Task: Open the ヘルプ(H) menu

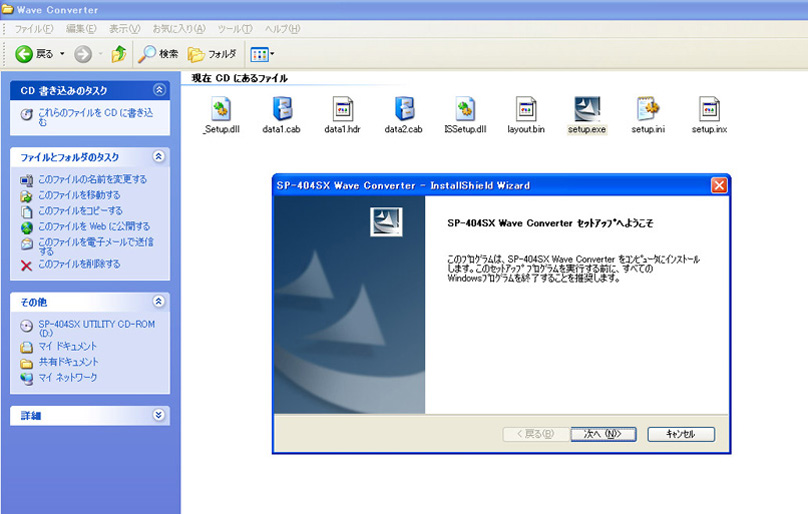Action: click(282, 29)
